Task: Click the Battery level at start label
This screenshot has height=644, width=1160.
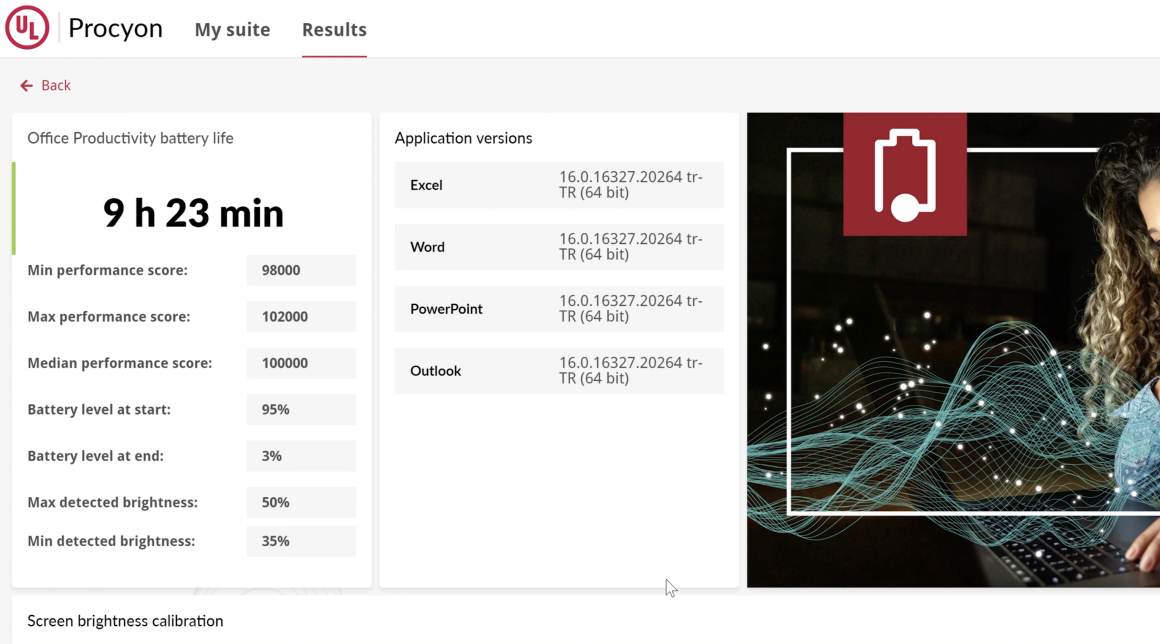Action: pyautogui.click(x=99, y=410)
